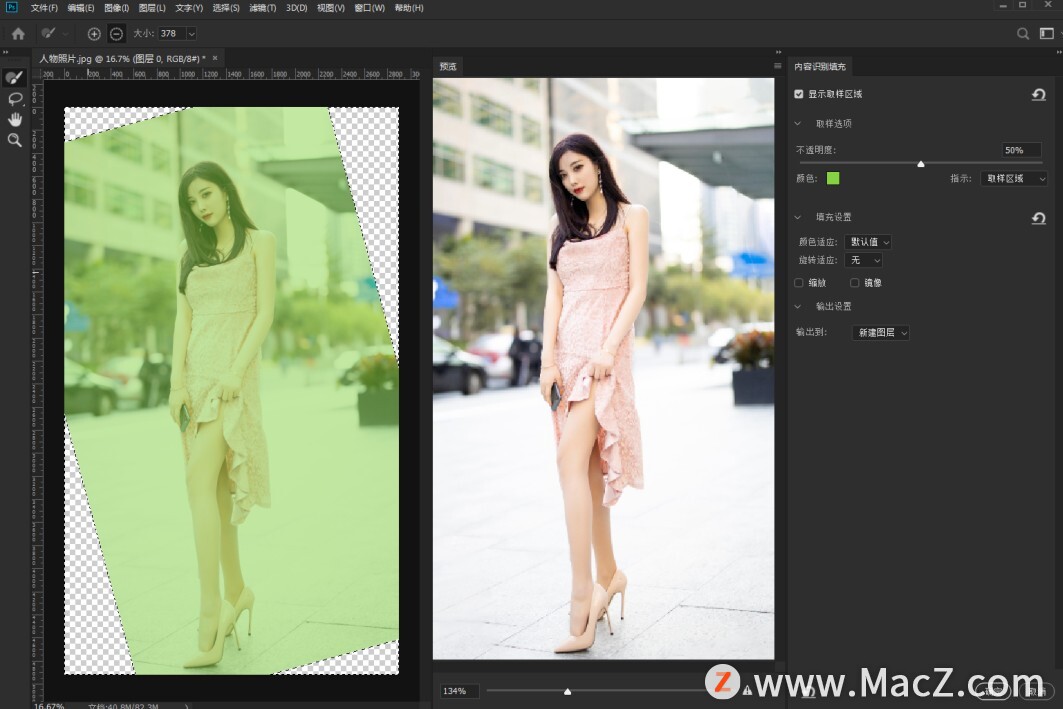The height and width of the screenshot is (709, 1063).
Task: Click the Photoshop logo icon
Action: pos(12,7)
